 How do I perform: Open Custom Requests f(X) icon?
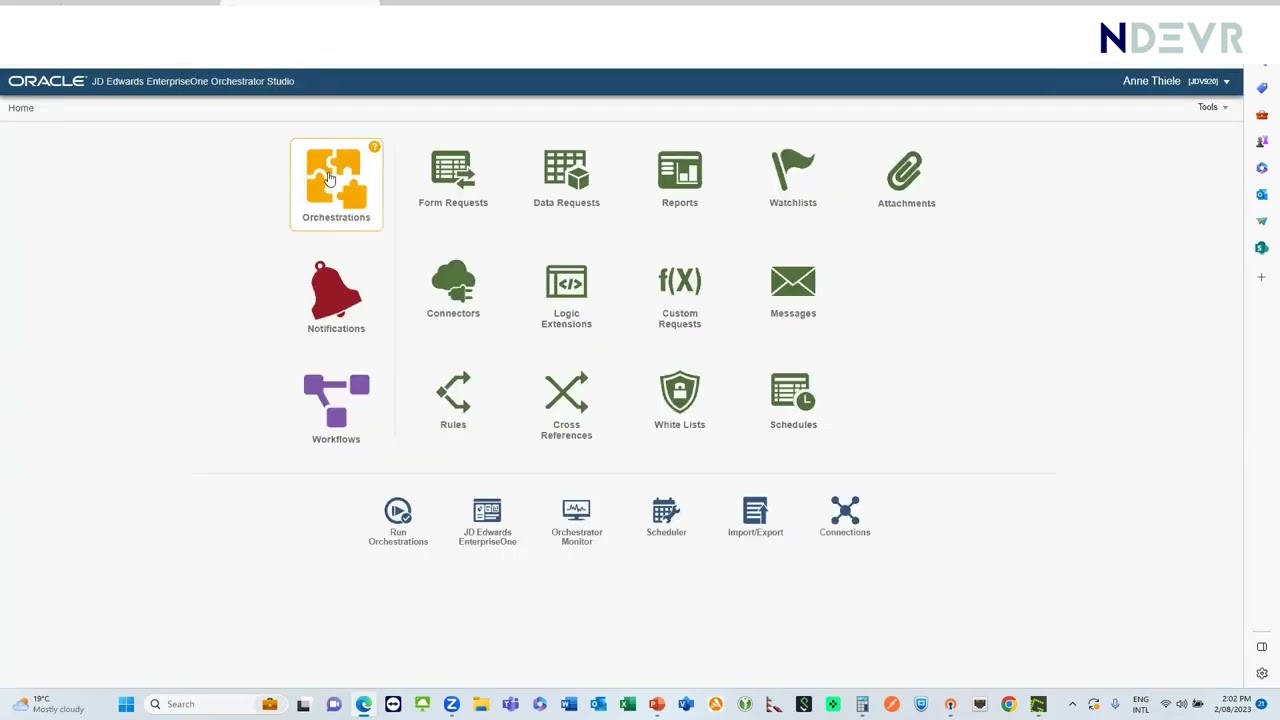click(679, 296)
